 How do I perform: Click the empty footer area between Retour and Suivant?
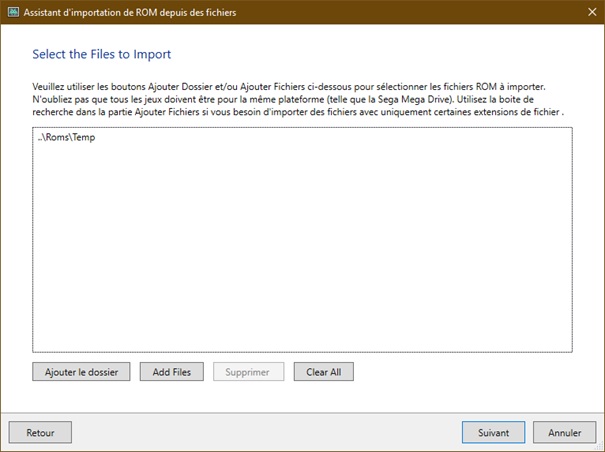coord(260,433)
